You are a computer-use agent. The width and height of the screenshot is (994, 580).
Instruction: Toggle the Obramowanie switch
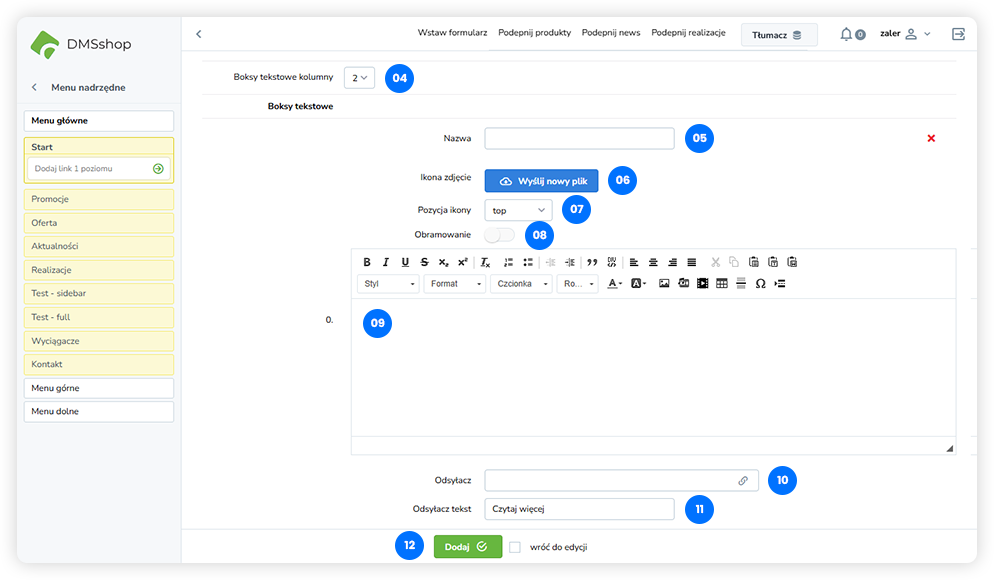tap(499, 235)
